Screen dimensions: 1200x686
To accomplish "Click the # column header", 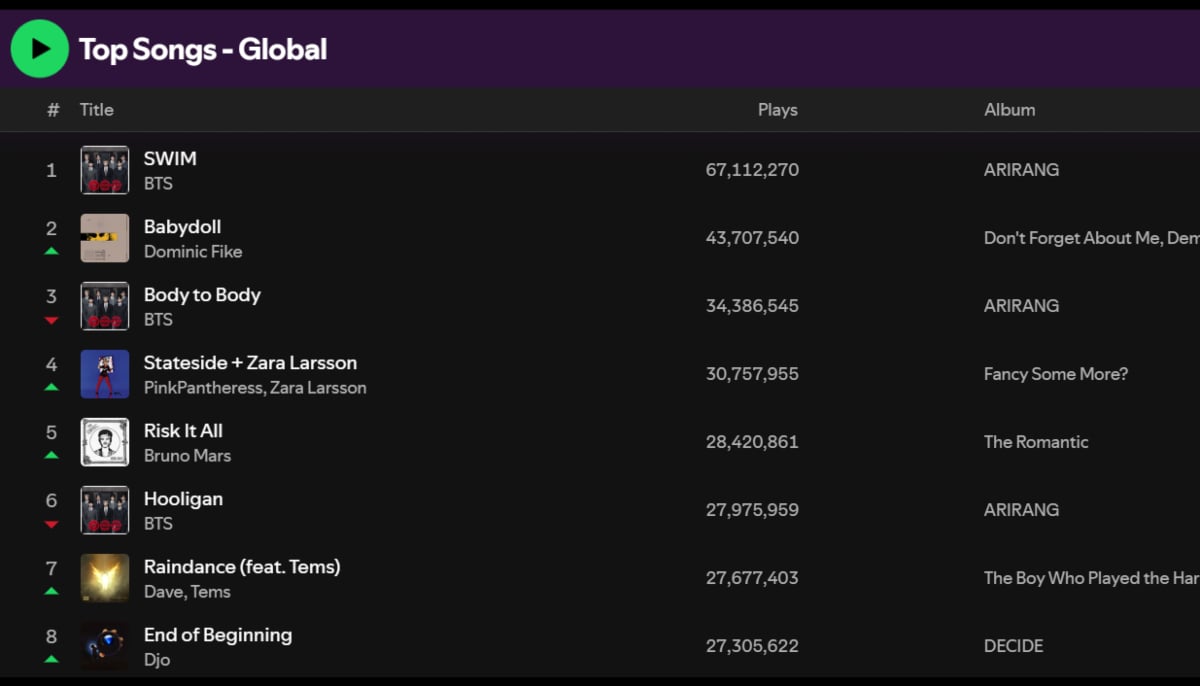I will tap(52, 110).
